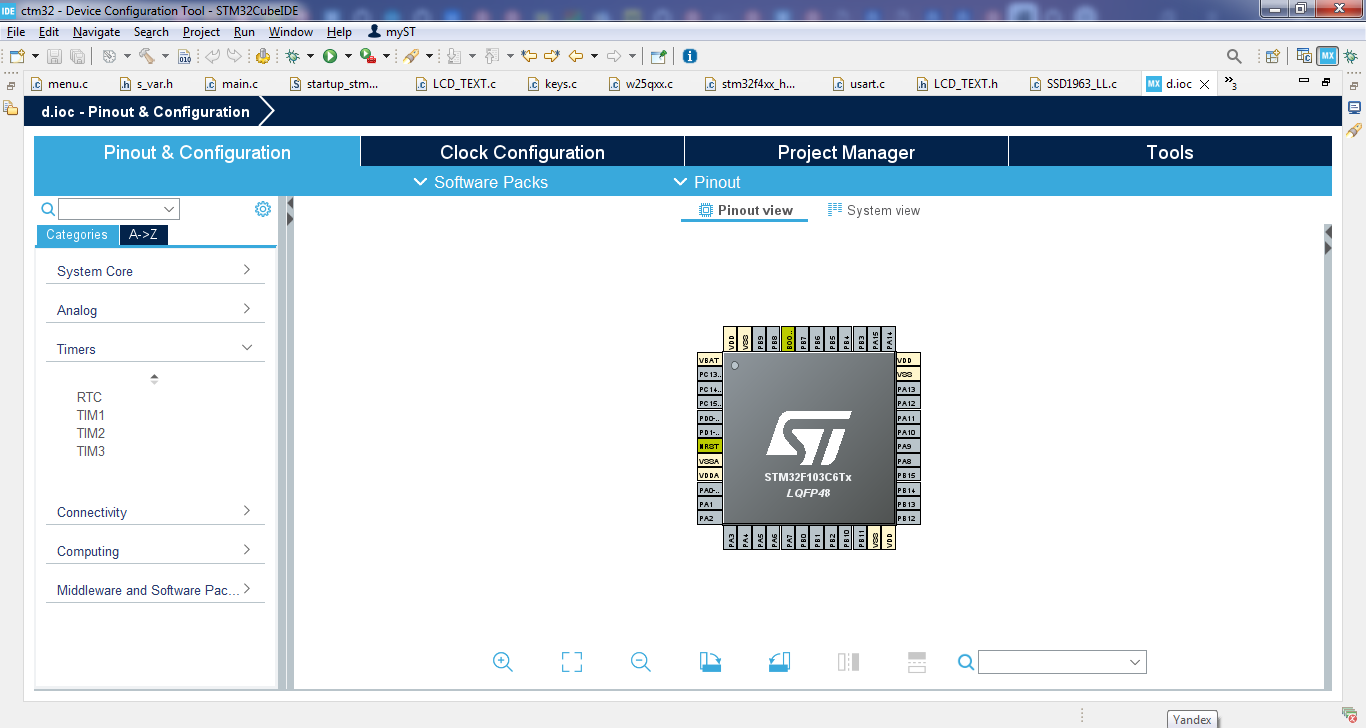The width and height of the screenshot is (1366, 728).
Task: Open the Debug button dropdown arrow
Action: 310,56
